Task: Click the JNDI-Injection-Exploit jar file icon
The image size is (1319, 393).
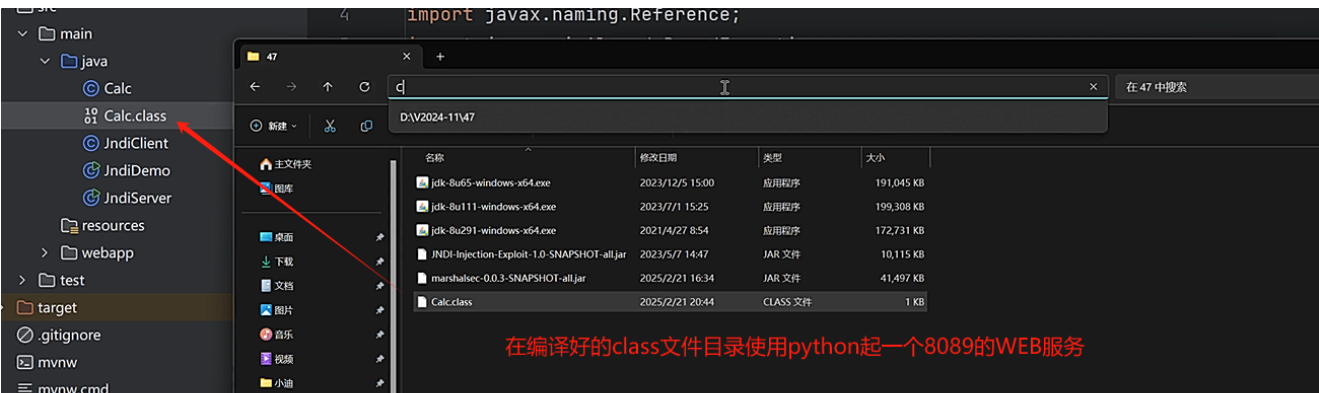Action: coord(422,254)
